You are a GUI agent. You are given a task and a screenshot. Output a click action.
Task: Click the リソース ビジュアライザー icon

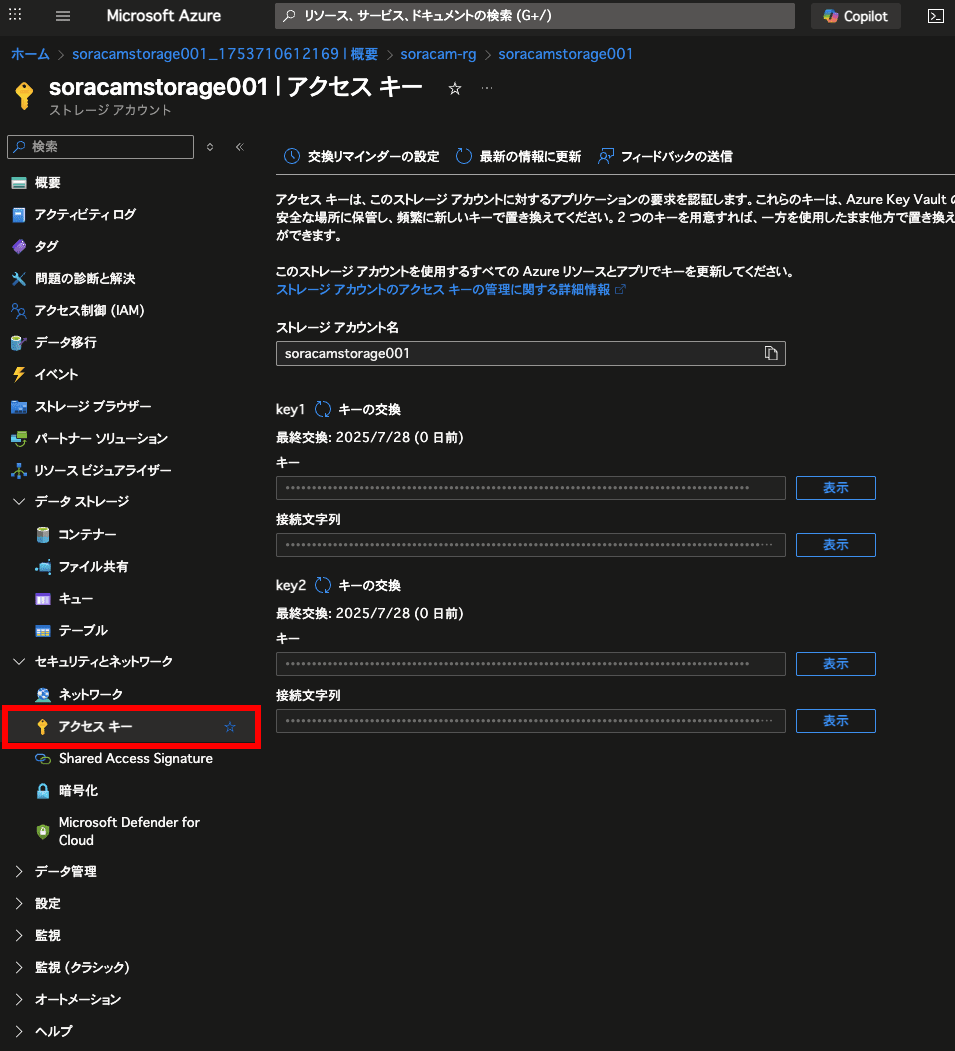pyautogui.click(x=19, y=471)
